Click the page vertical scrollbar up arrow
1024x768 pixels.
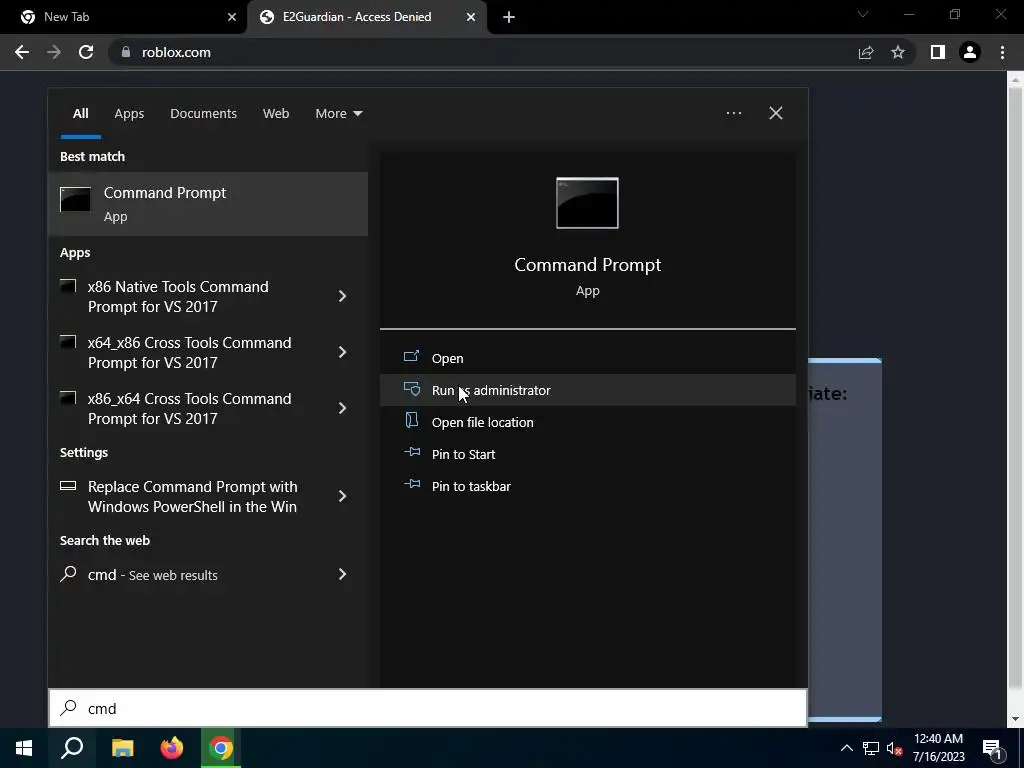click(x=1015, y=80)
